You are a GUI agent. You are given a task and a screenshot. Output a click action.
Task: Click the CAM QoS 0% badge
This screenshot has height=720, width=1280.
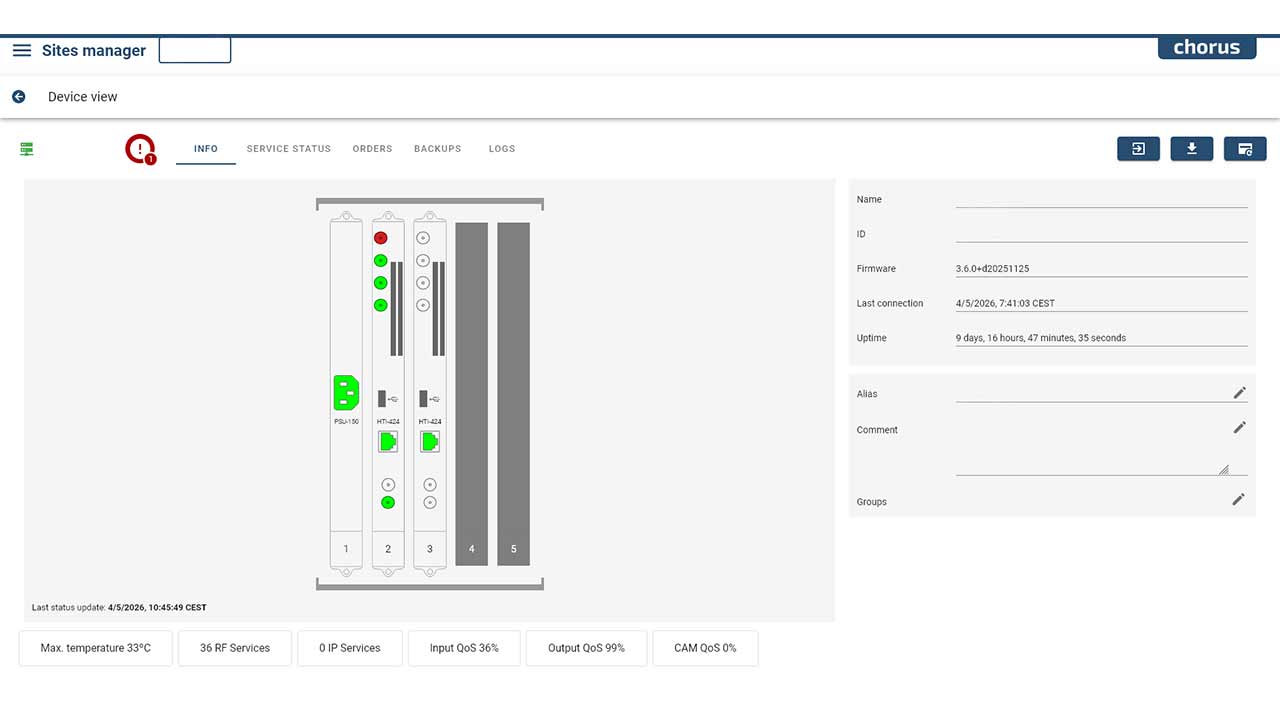[x=705, y=648]
